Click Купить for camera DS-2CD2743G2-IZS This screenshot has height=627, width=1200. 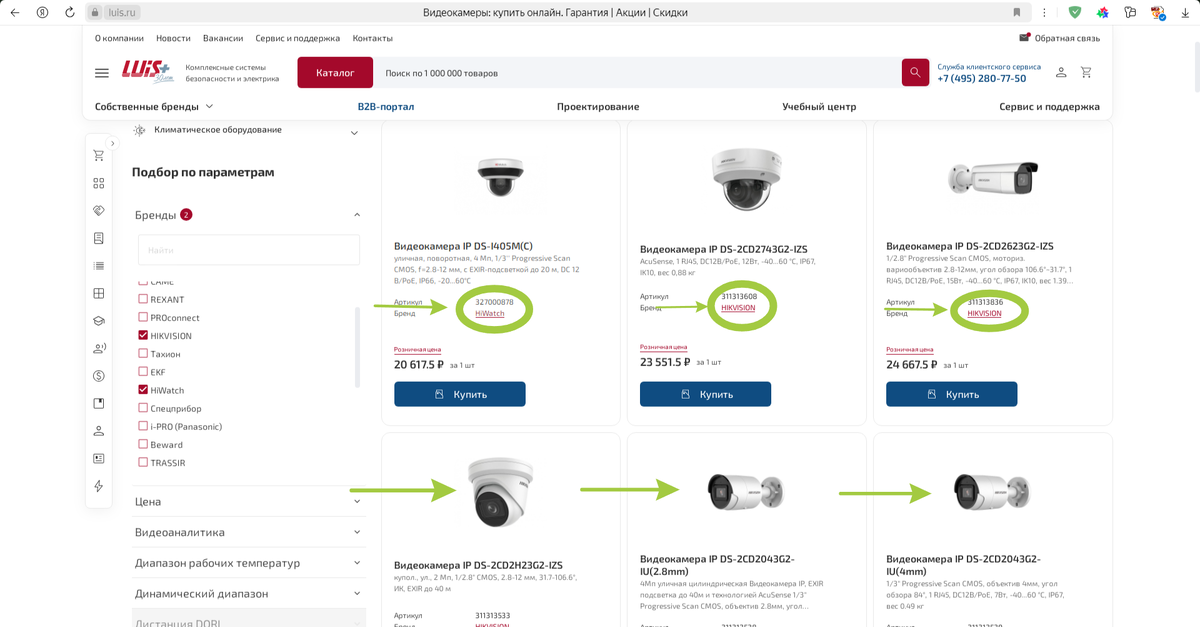click(705, 394)
